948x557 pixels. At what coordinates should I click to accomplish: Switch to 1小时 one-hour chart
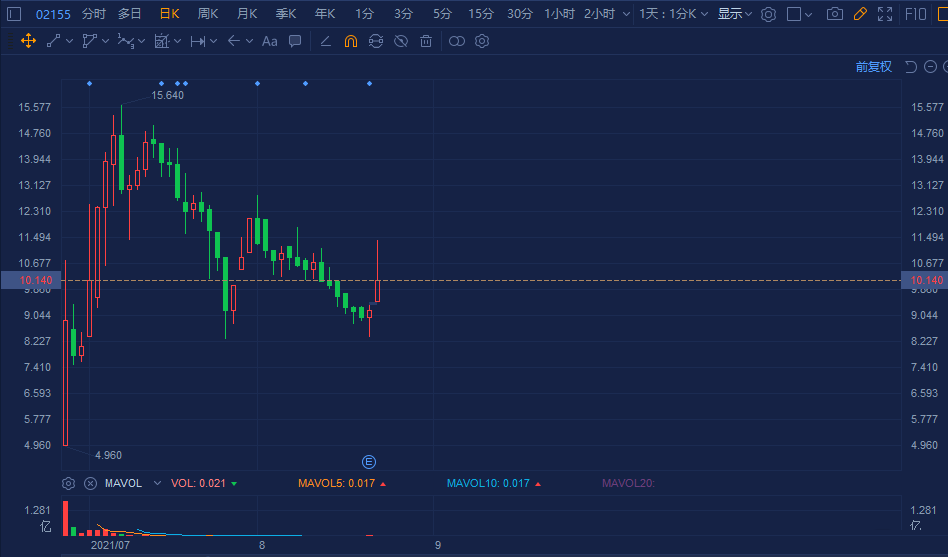pos(559,14)
